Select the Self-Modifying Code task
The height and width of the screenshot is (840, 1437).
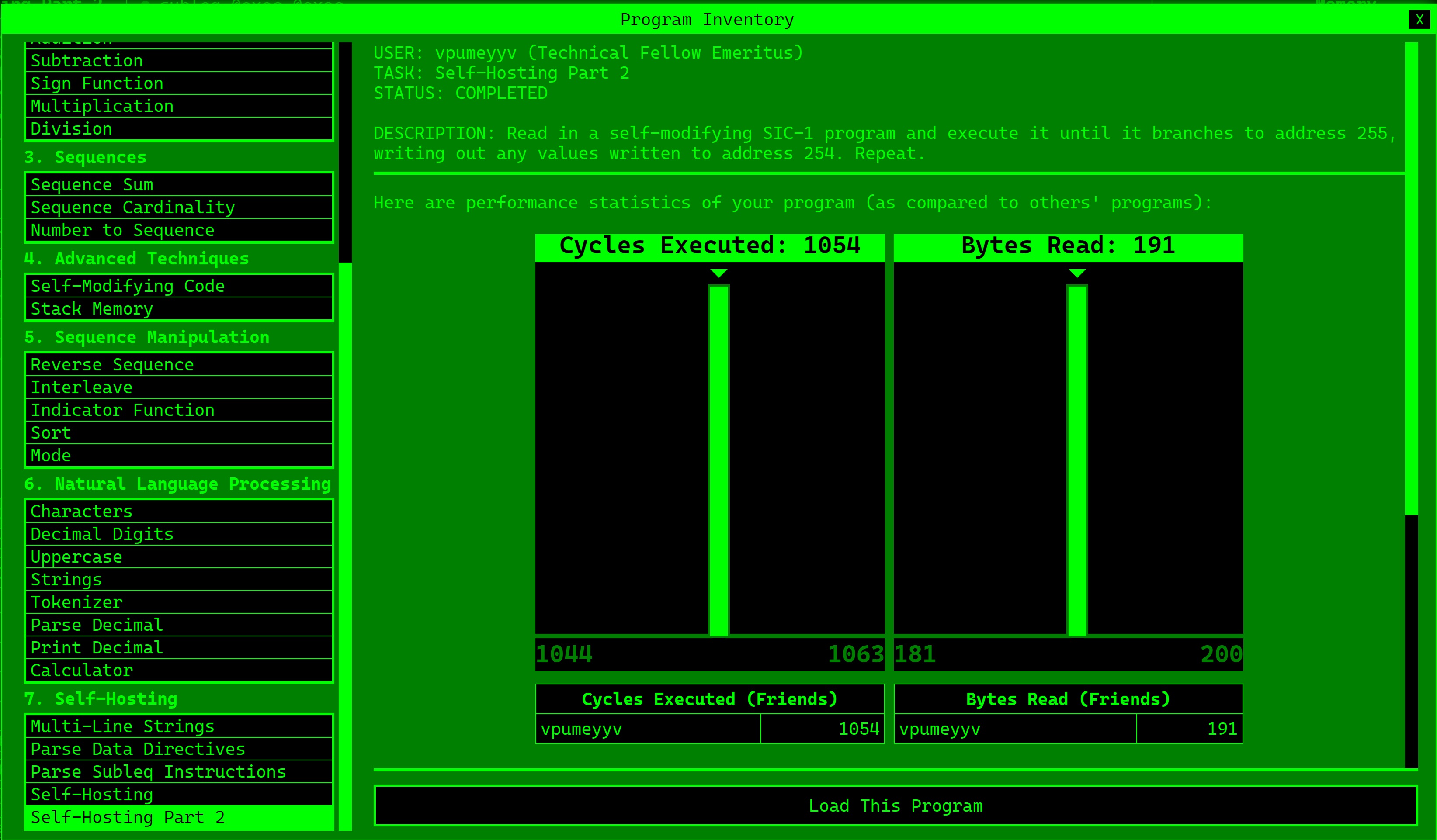pos(179,286)
